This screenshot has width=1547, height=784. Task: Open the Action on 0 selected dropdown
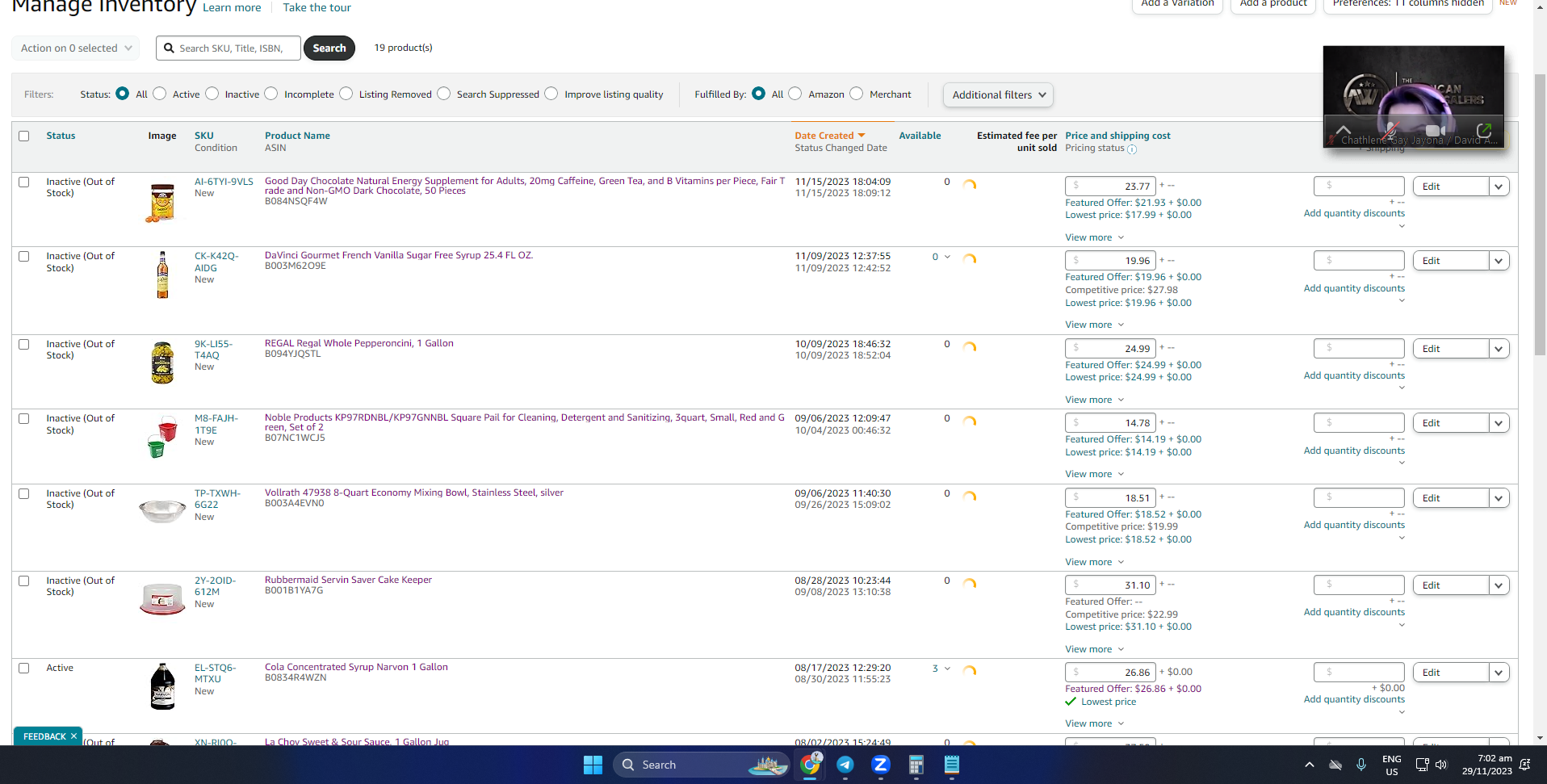click(76, 48)
